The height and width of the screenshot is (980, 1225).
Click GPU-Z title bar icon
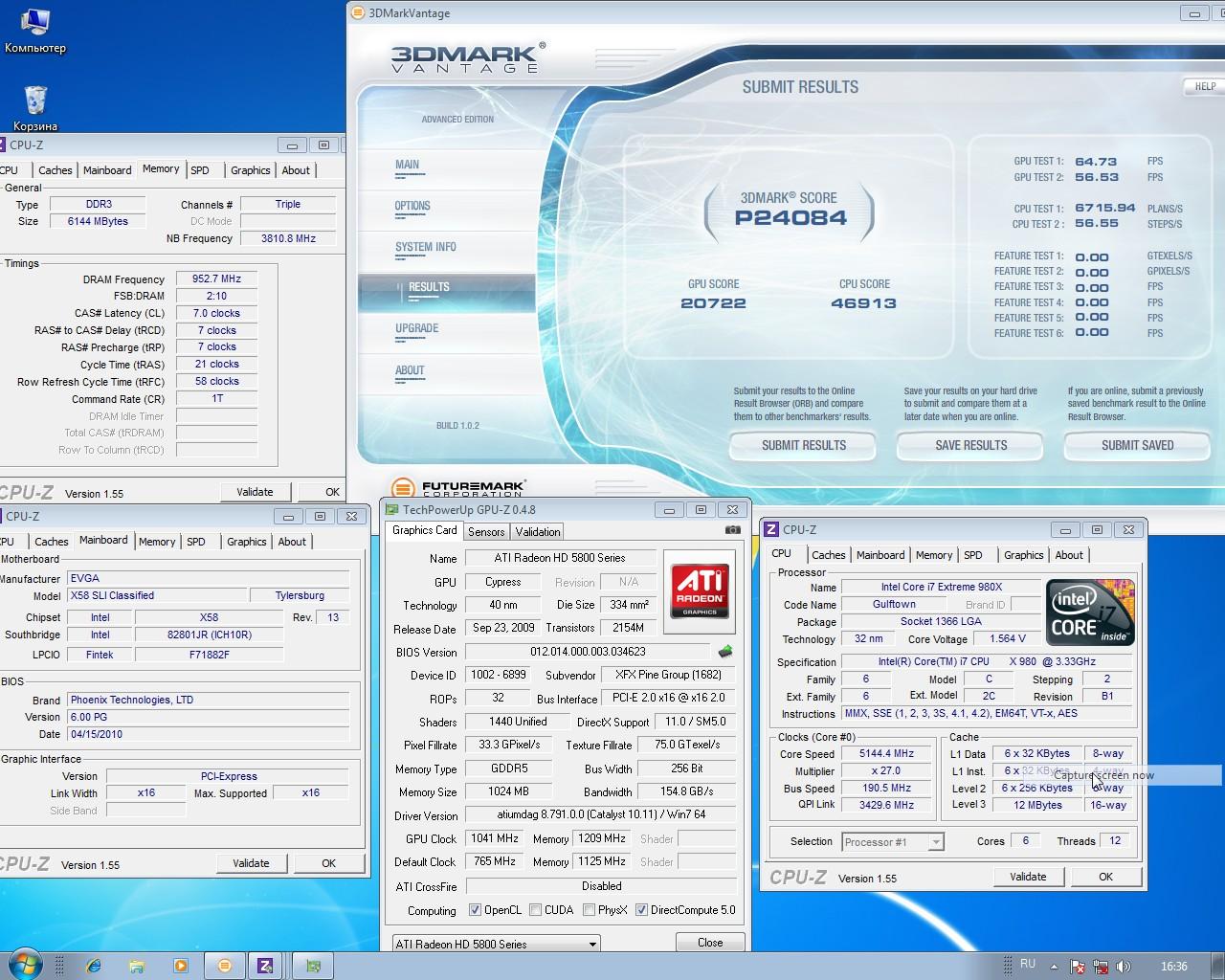[391, 510]
